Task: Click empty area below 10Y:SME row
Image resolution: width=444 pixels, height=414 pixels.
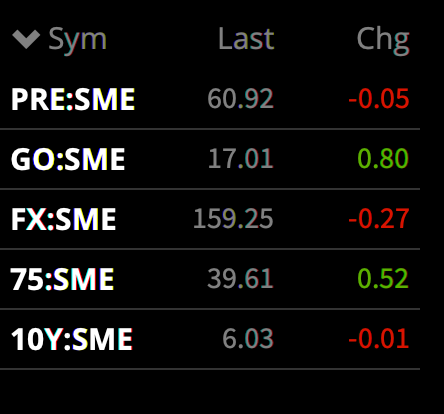Action: [210, 392]
